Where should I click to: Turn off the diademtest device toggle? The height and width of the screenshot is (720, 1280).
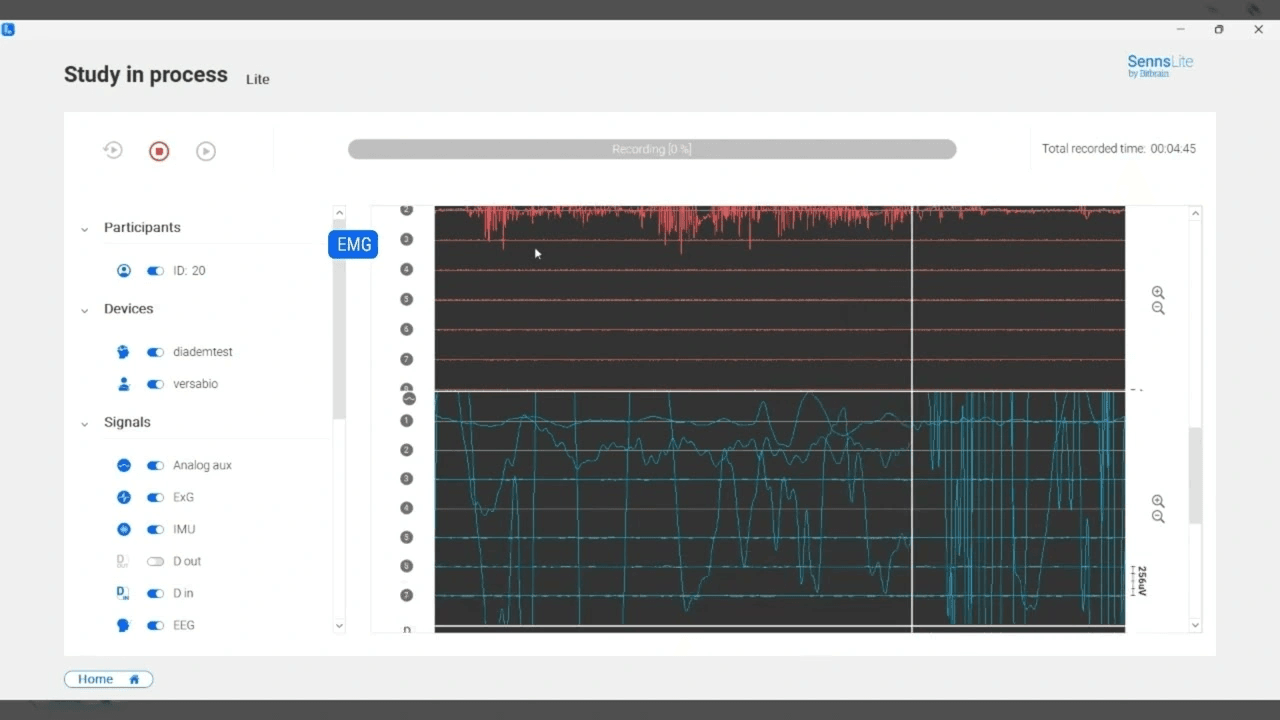pyautogui.click(x=155, y=351)
